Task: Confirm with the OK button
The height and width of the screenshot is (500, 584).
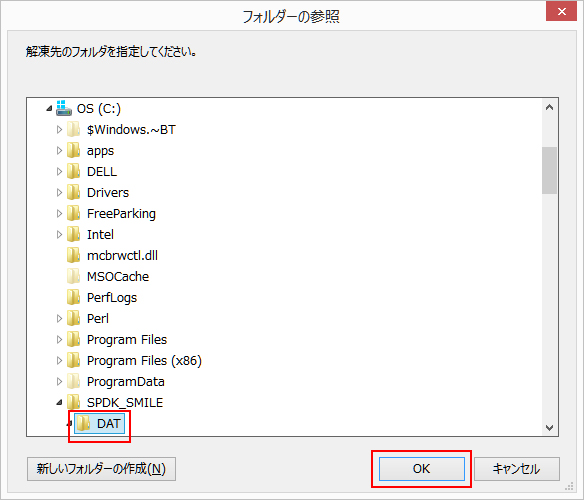Action: [x=422, y=469]
